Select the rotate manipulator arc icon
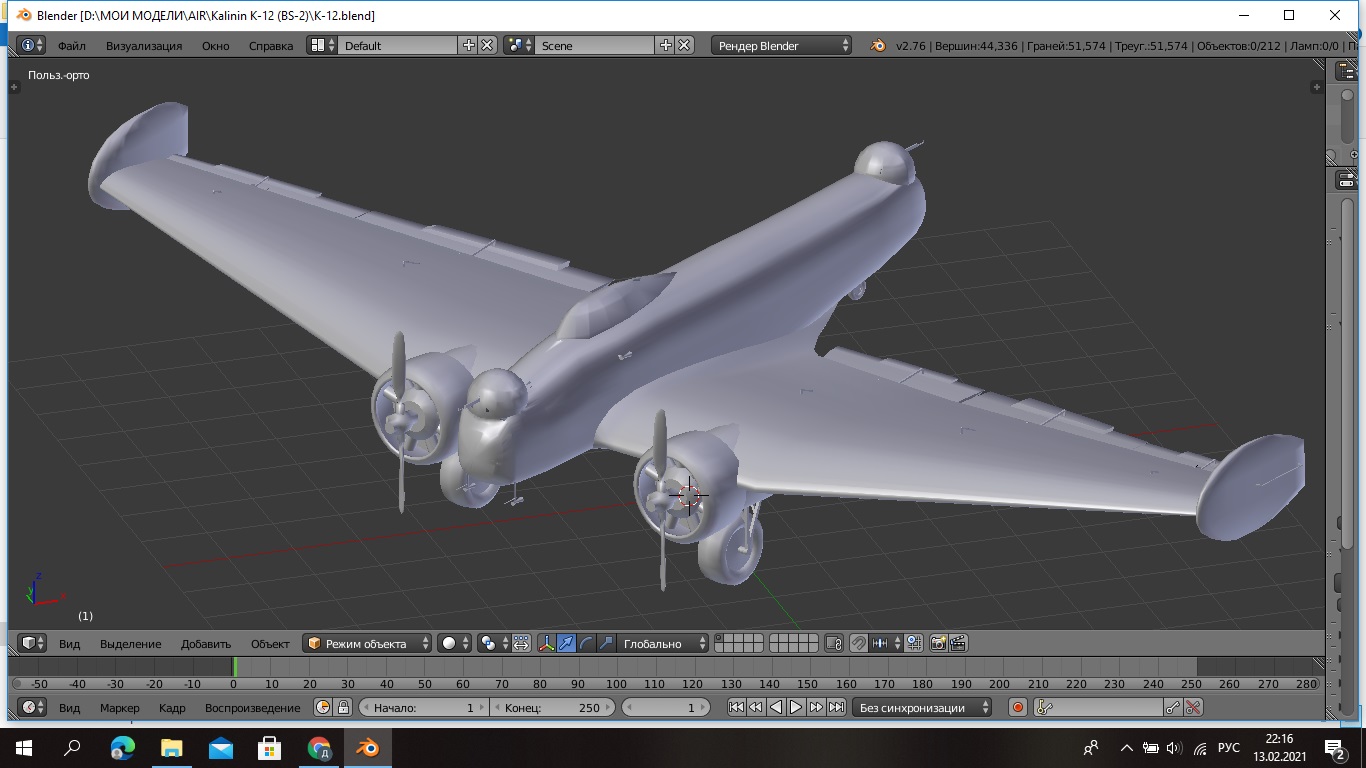This screenshot has width=1366, height=768. click(586, 643)
